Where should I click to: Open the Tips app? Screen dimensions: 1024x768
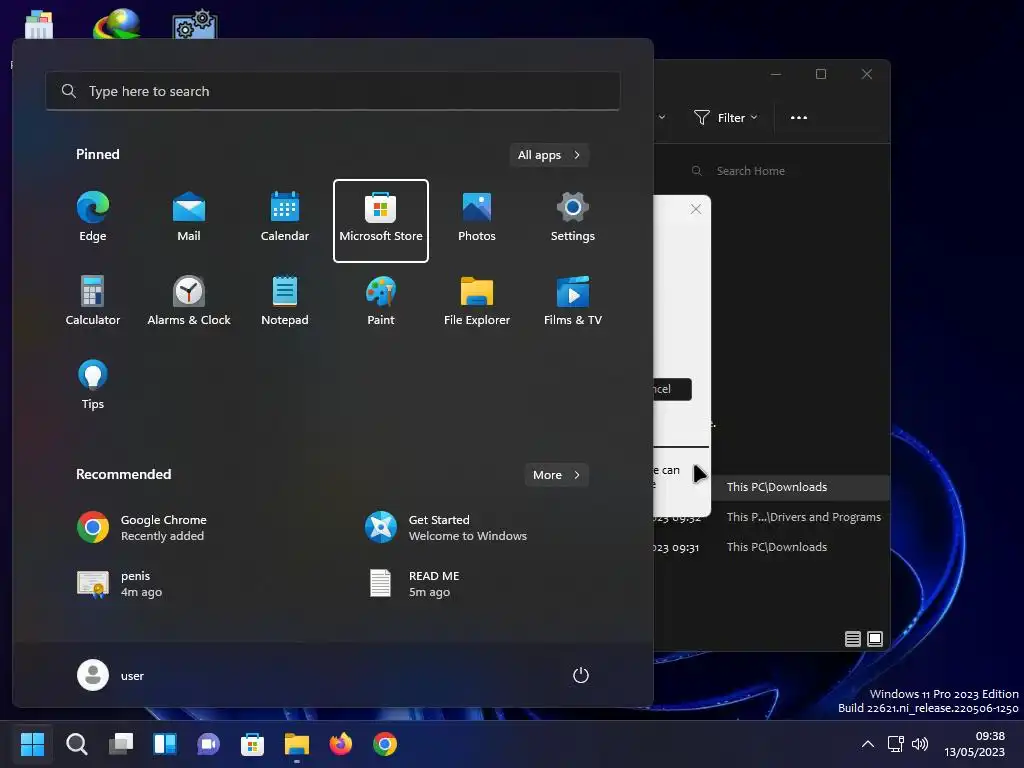coord(93,387)
